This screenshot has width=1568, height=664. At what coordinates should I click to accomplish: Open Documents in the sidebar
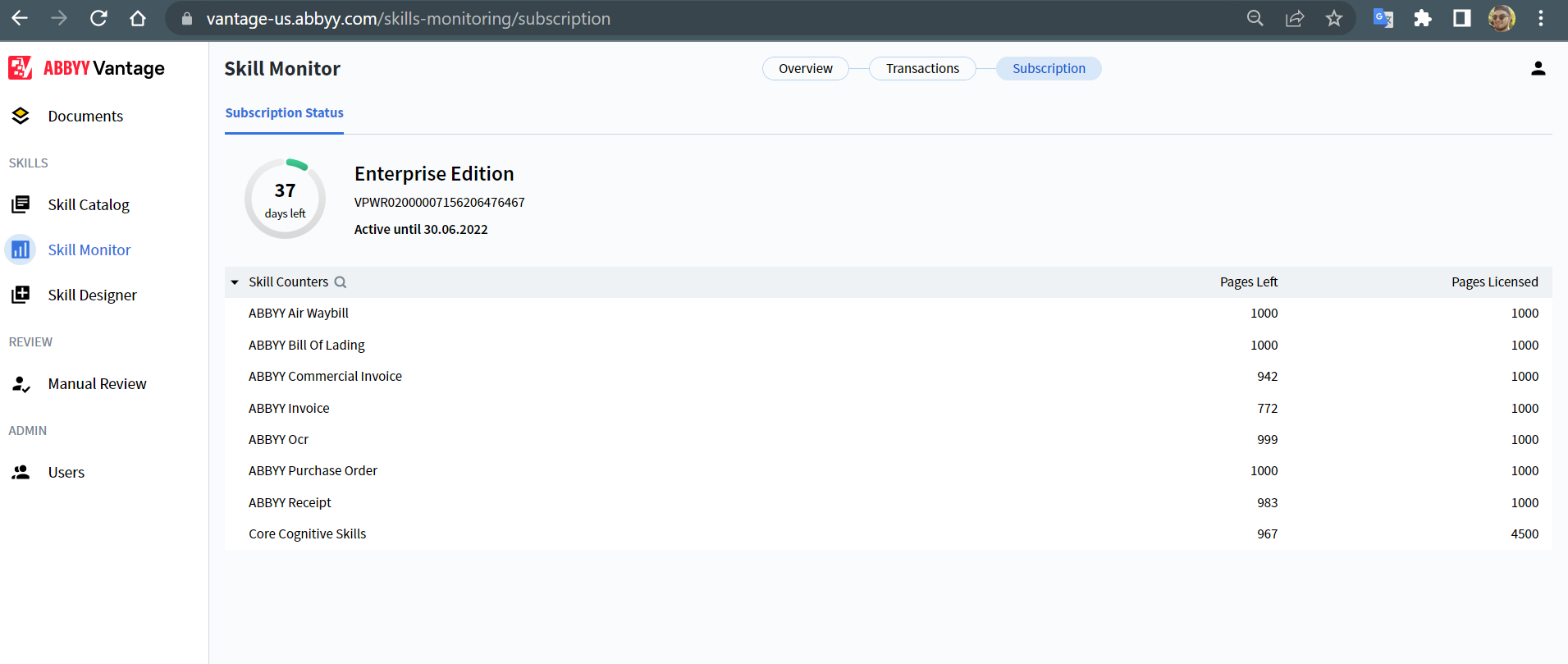(x=85, y=117)
